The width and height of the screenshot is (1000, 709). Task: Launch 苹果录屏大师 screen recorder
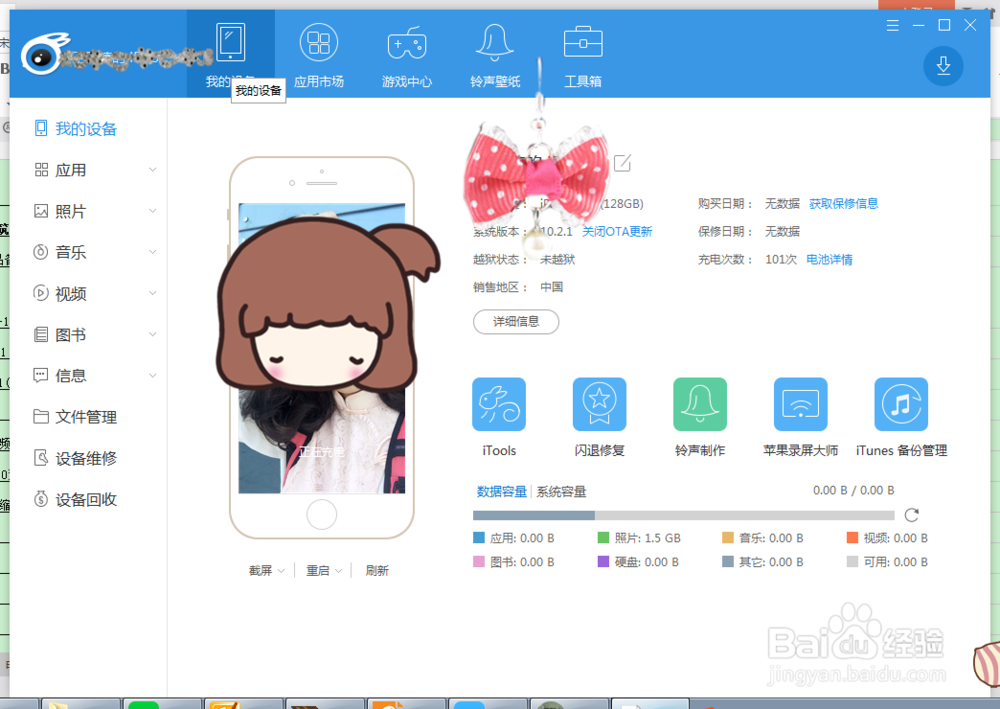click(800, 404)
